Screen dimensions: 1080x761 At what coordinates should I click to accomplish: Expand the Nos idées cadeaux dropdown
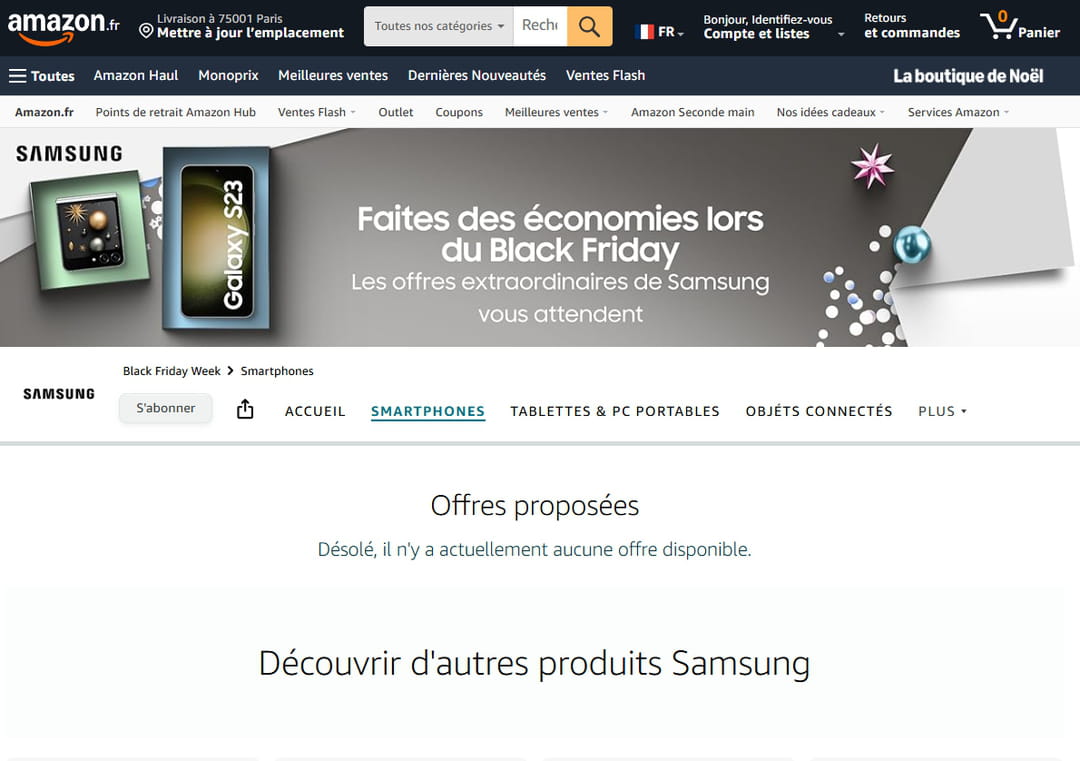830,112
